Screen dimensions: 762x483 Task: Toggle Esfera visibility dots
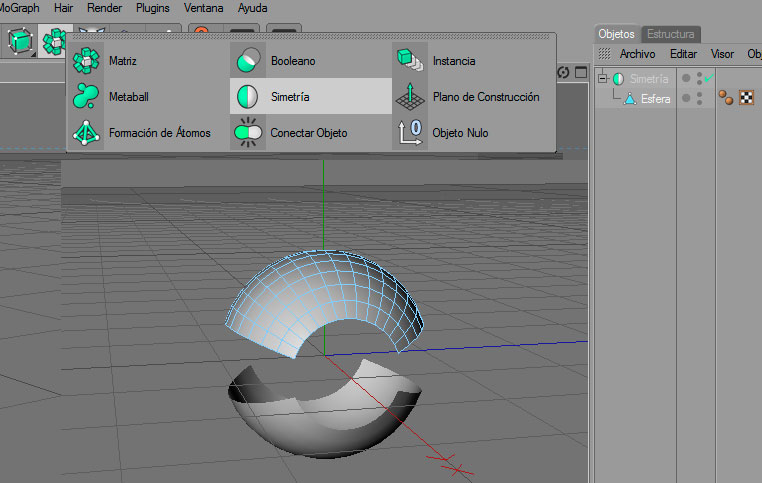pyautogui.click(x=699, y=98)
